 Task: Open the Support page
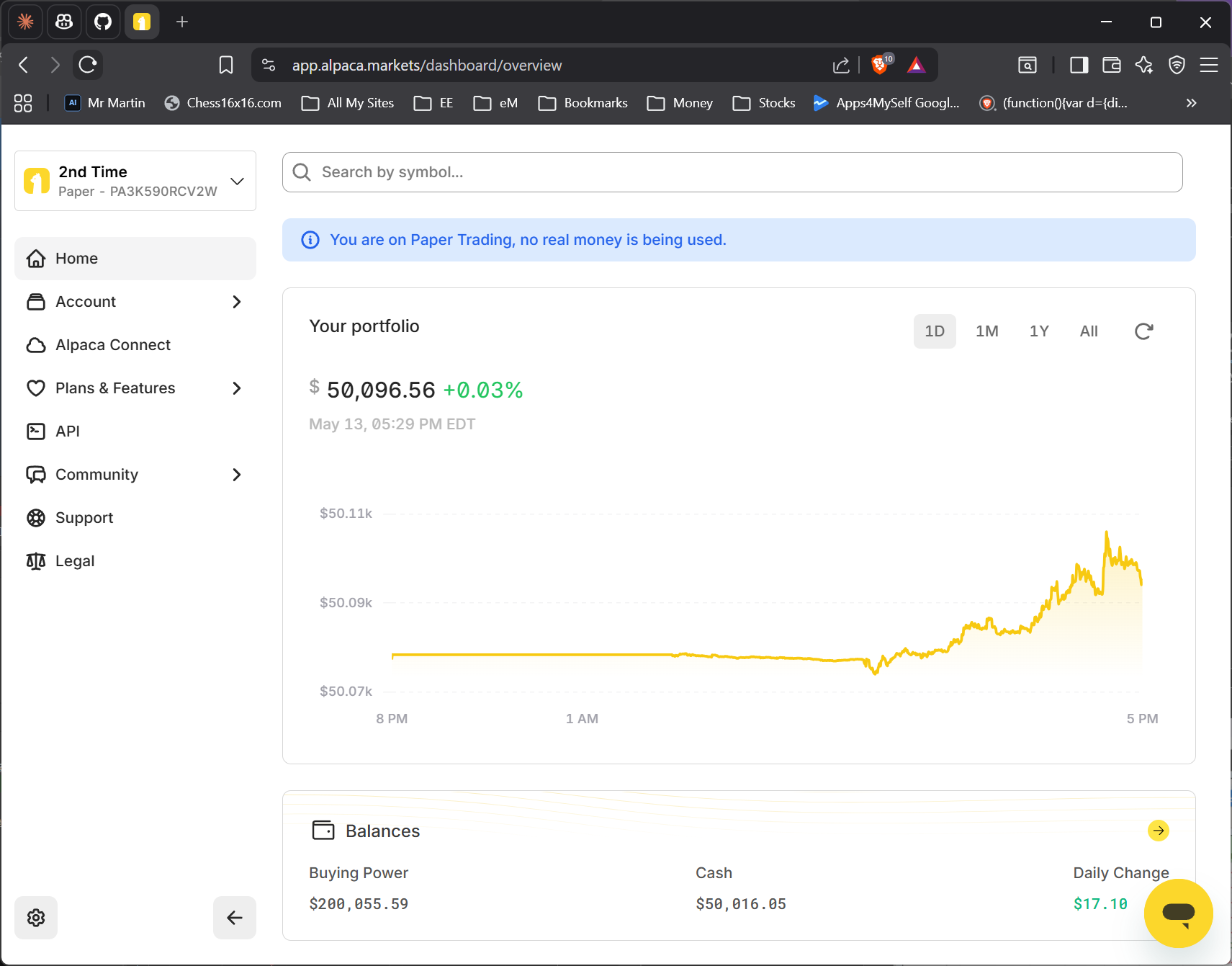point(135,518)
